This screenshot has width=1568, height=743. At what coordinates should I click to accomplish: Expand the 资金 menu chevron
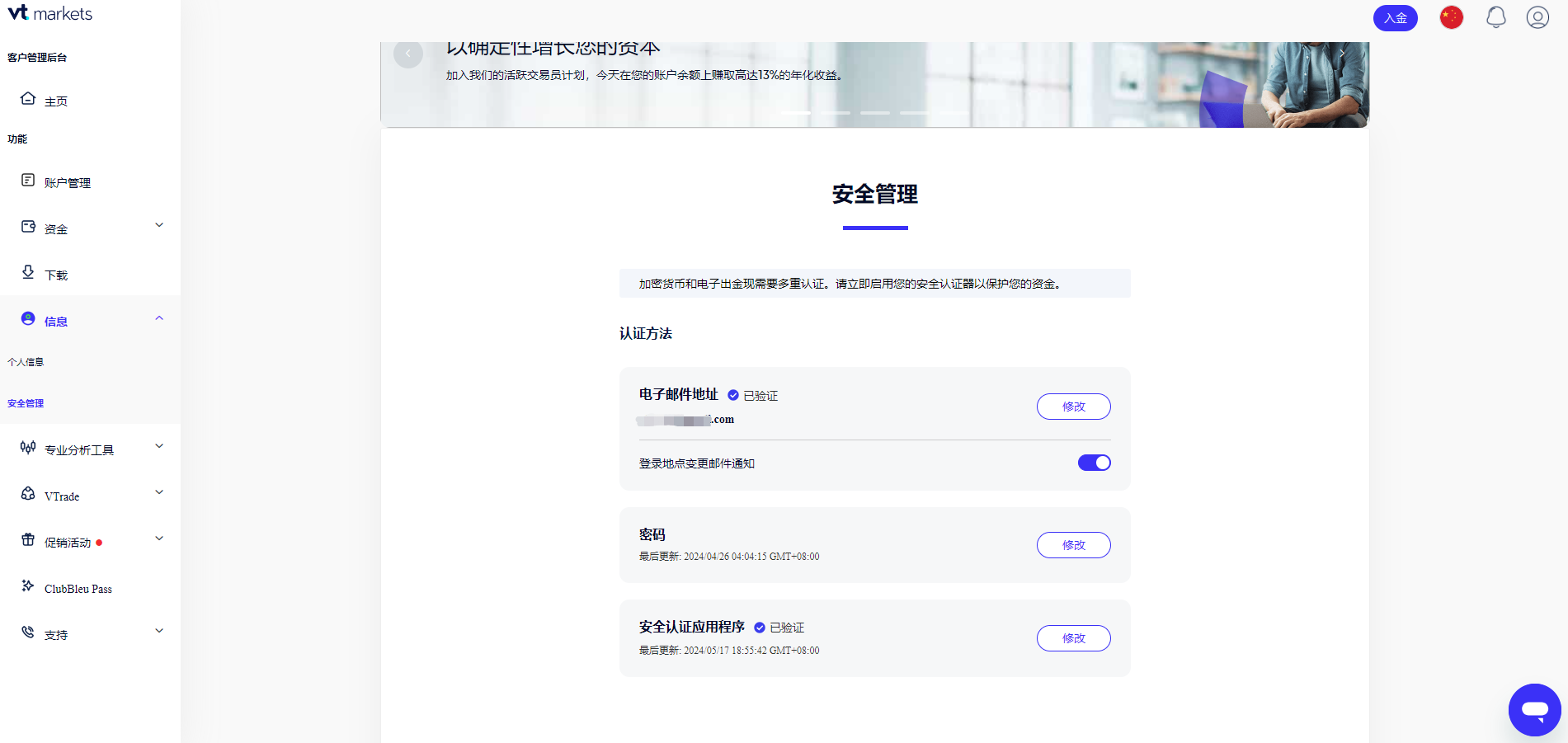coord(159,225)
